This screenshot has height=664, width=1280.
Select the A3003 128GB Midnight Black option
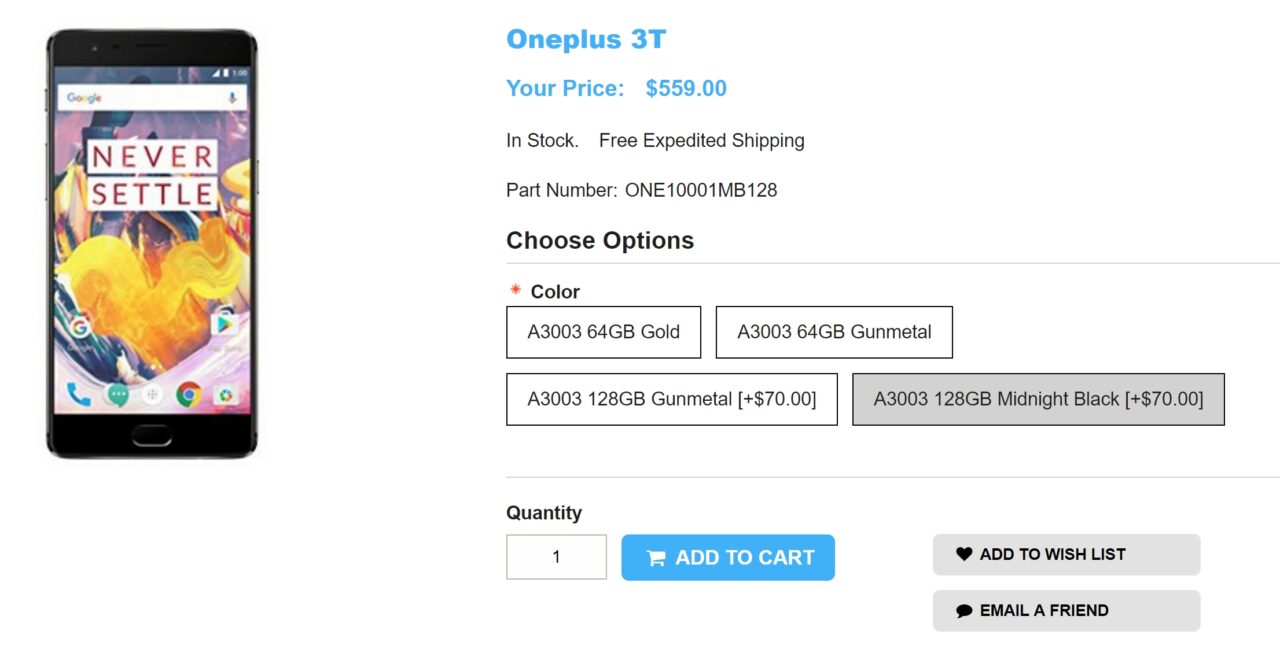1038,399
